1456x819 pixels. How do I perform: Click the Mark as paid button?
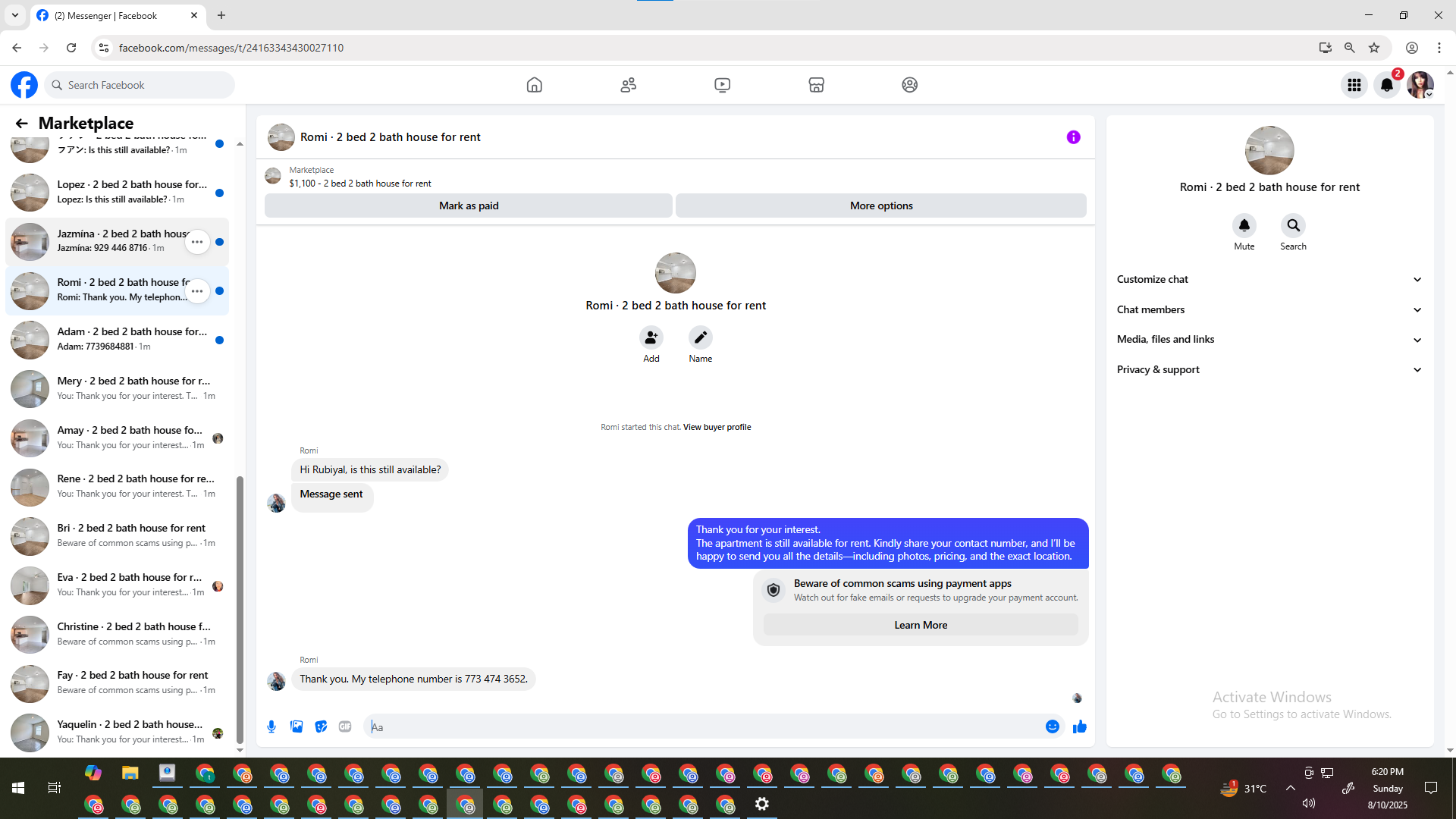tap(468, 206)
